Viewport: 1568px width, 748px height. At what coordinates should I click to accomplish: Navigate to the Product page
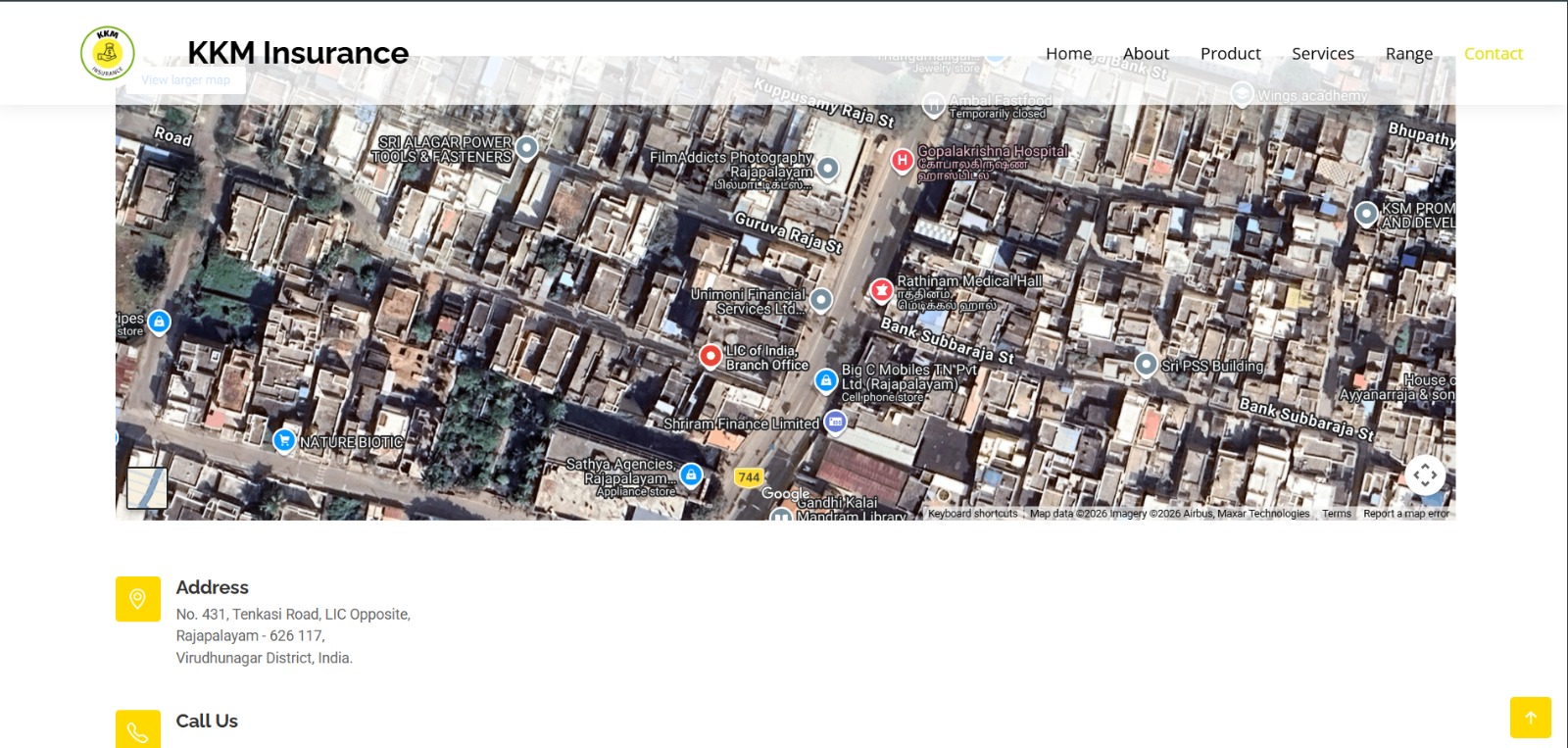pos(1230,54)
